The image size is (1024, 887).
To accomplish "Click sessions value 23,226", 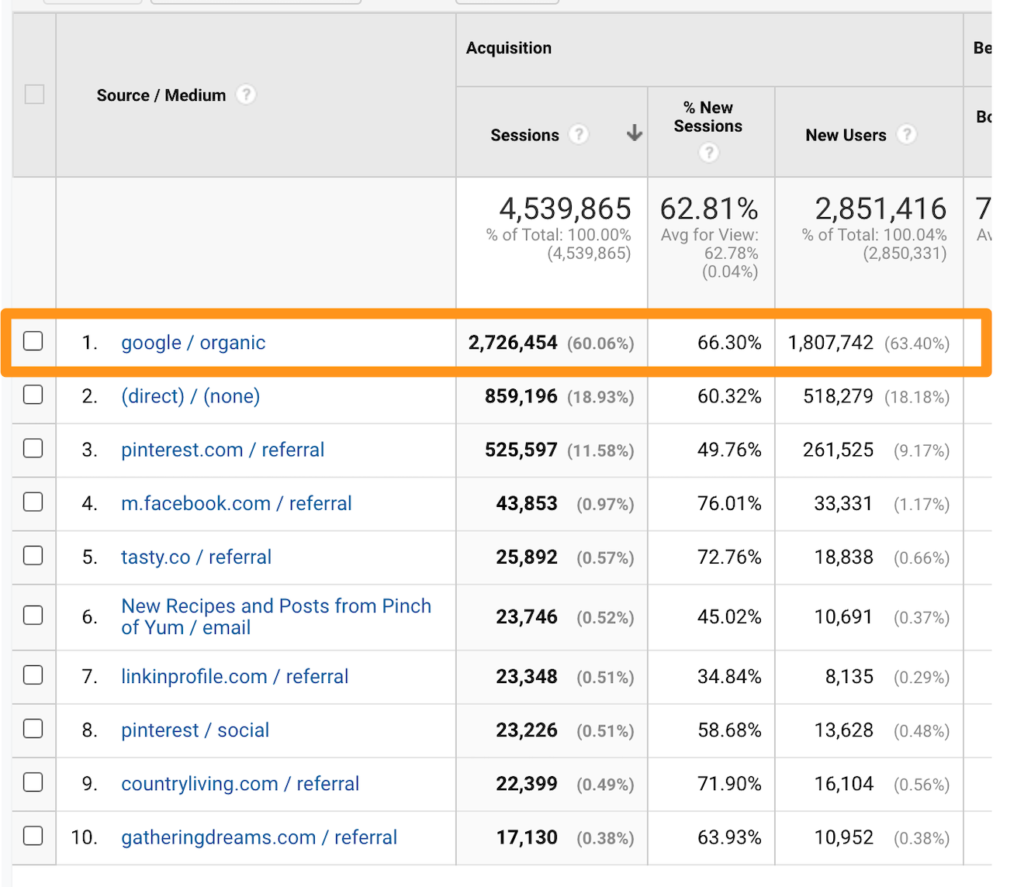I will point(527,730).
